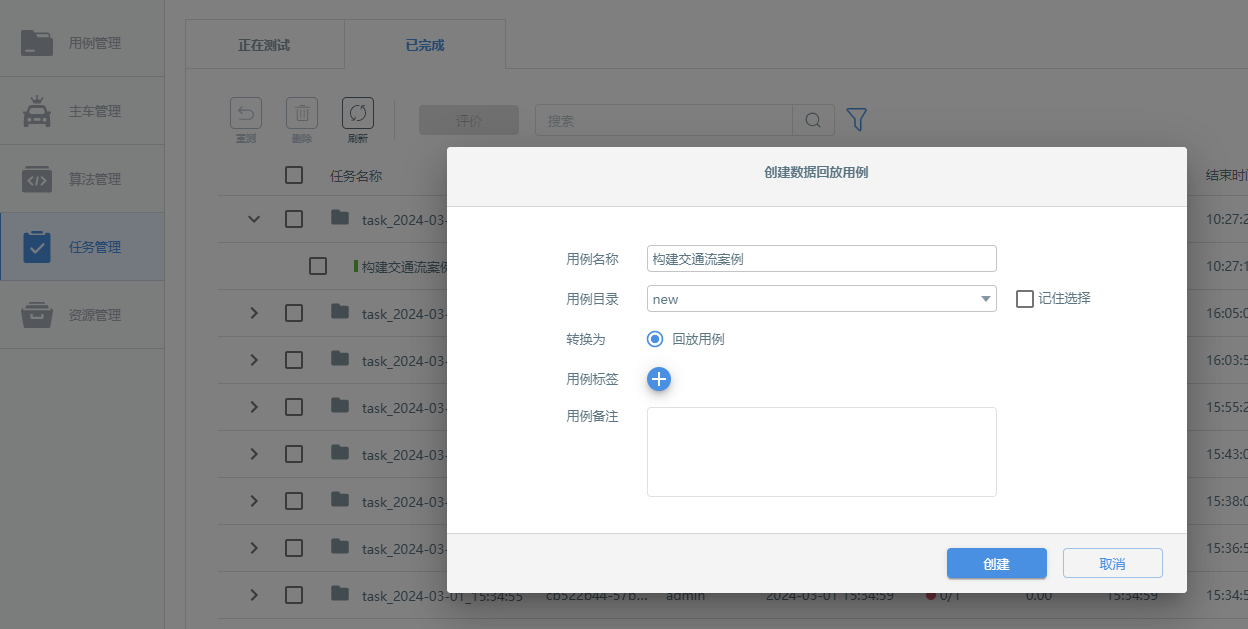Switch to the 已完成 tab
The image size is (1248, 629).
425,45
